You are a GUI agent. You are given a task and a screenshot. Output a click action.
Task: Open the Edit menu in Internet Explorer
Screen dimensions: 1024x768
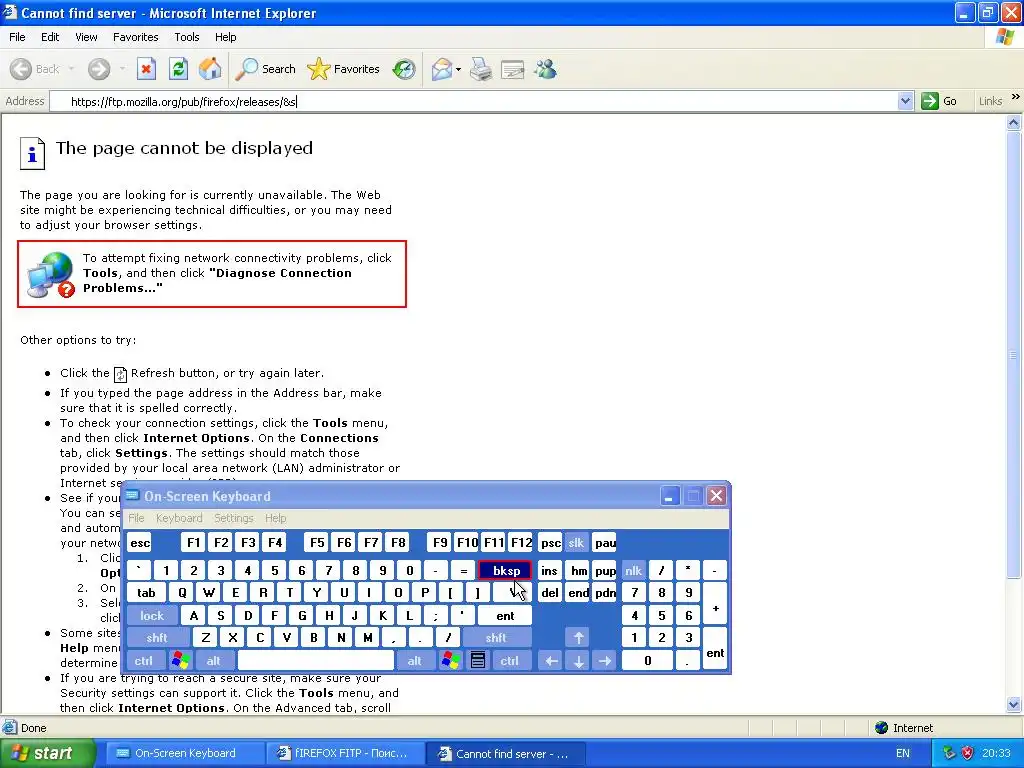(50, 37)
